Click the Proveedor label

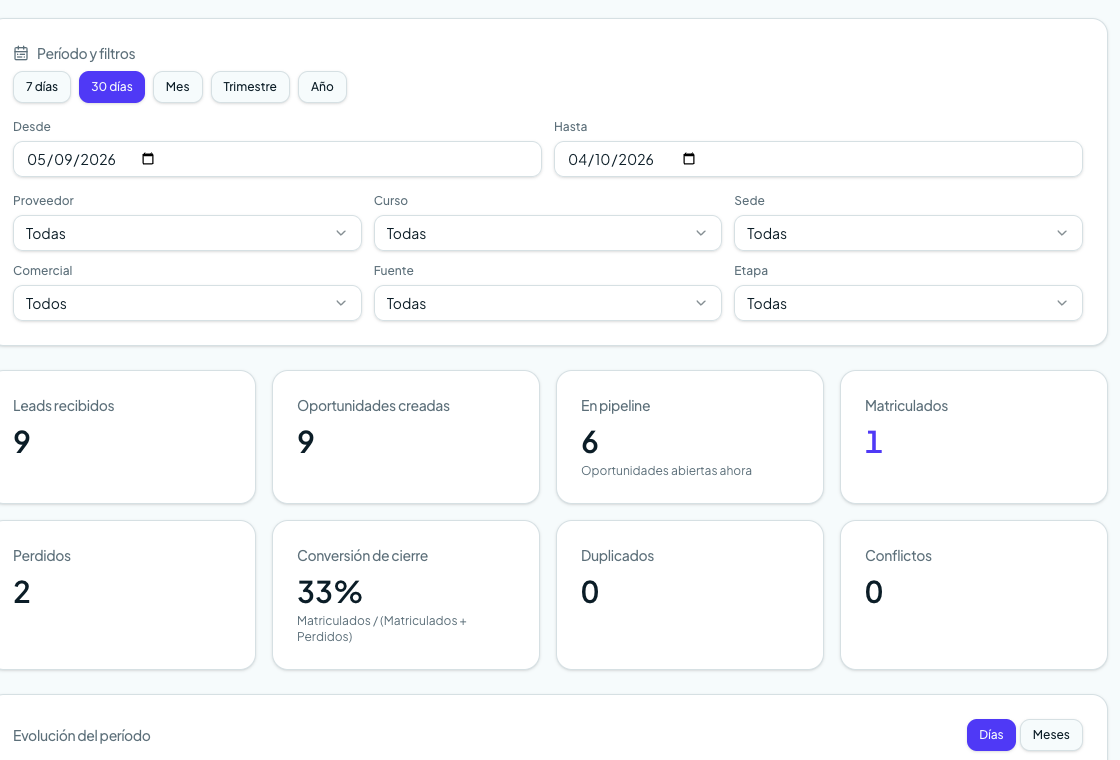click(x=44, y=201)
